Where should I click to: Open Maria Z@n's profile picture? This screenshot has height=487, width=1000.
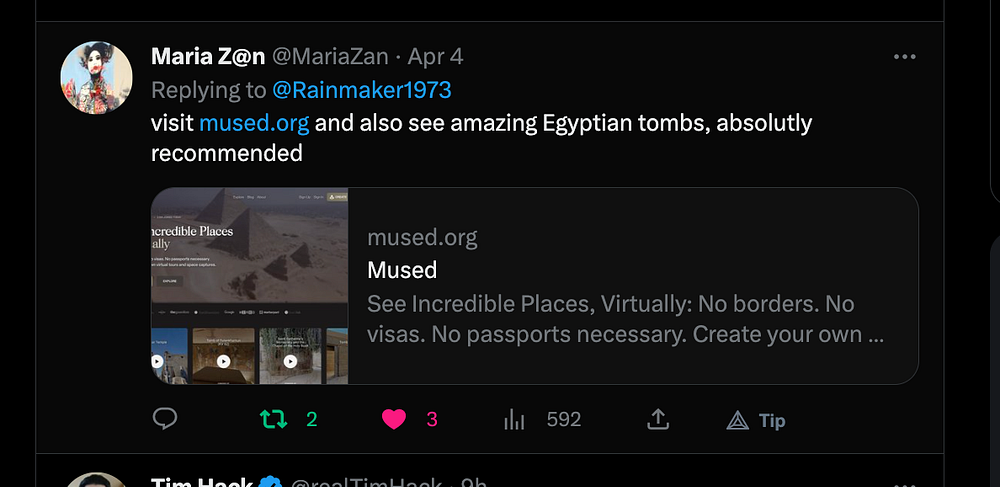[x=97, y=78]
